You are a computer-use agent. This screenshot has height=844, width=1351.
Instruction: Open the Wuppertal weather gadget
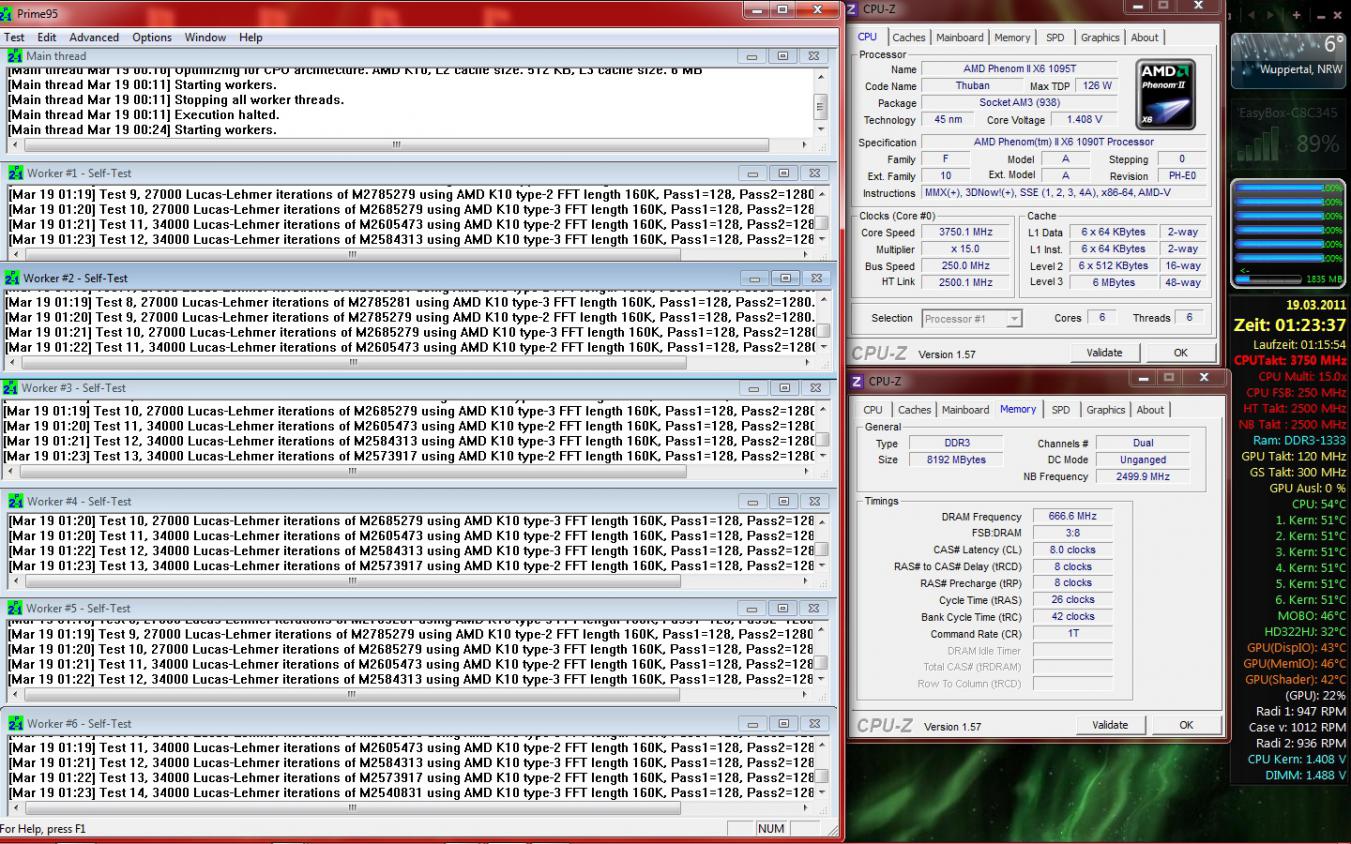pyautogui.click(x=1289, y=60)
